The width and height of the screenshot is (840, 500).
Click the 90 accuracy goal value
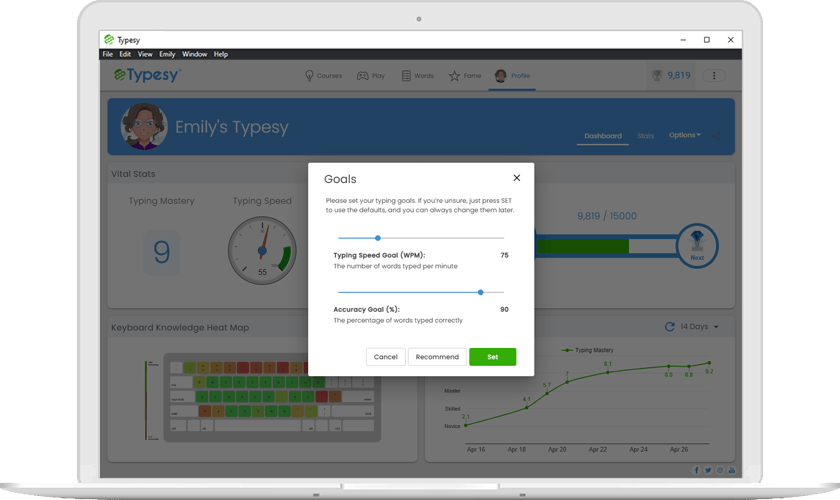coord(504,309)
